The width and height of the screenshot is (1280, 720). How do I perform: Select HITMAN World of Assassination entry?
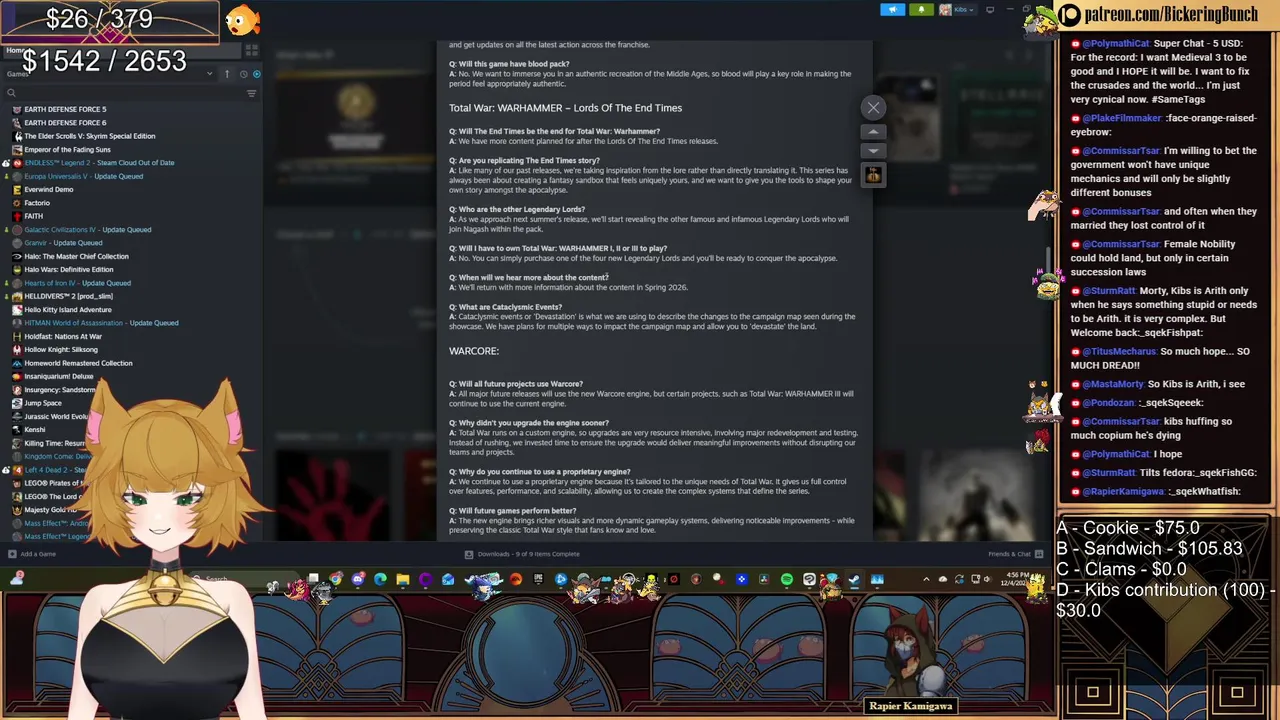coord(101,323)
